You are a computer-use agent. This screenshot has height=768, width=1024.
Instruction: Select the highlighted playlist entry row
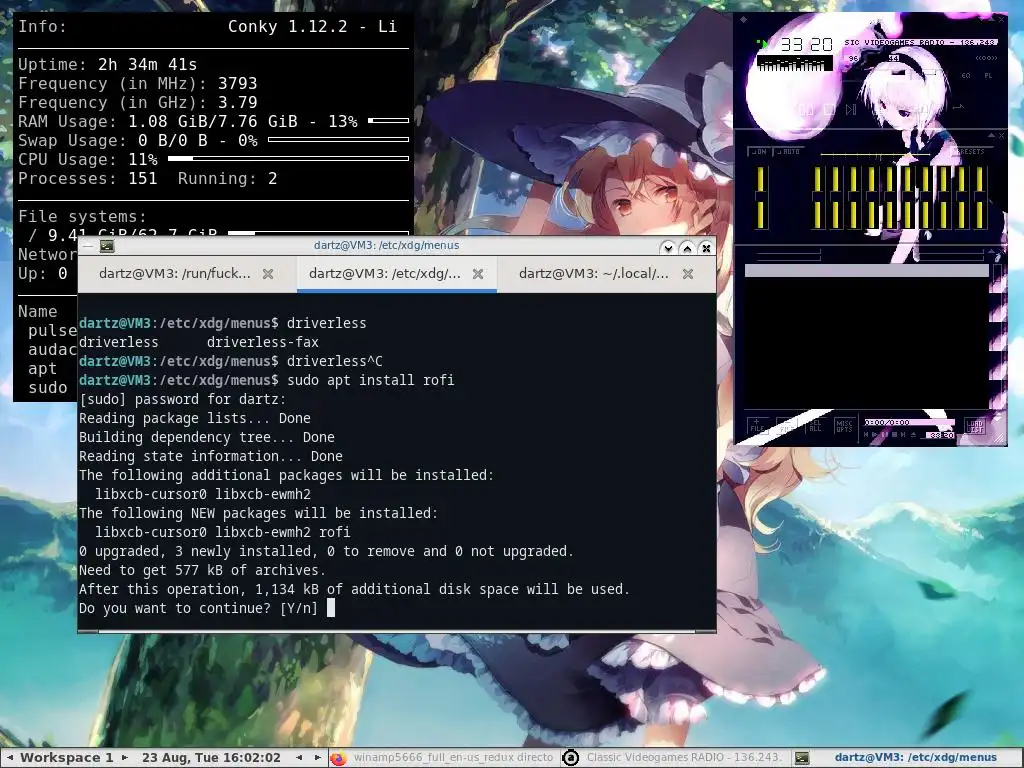[867, 271]
